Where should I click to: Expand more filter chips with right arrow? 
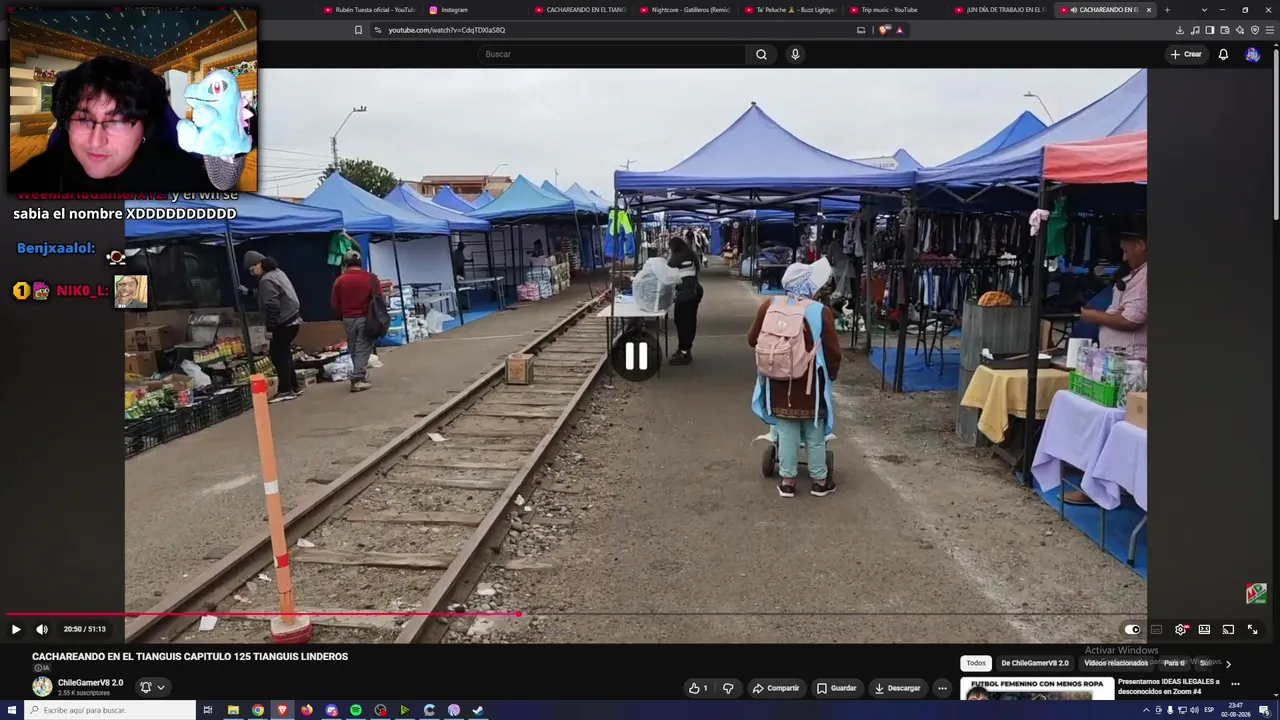tap(1228, 663)
